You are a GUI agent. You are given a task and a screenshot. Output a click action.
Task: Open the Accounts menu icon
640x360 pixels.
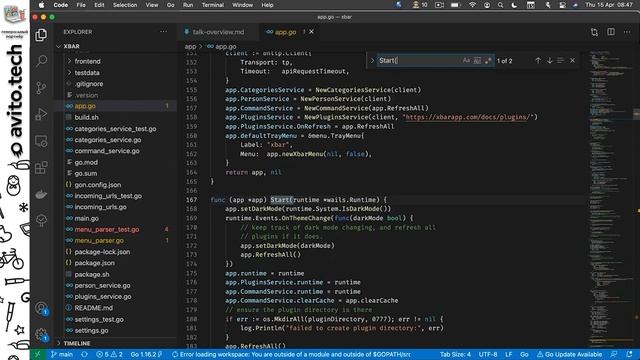[41, 308]
